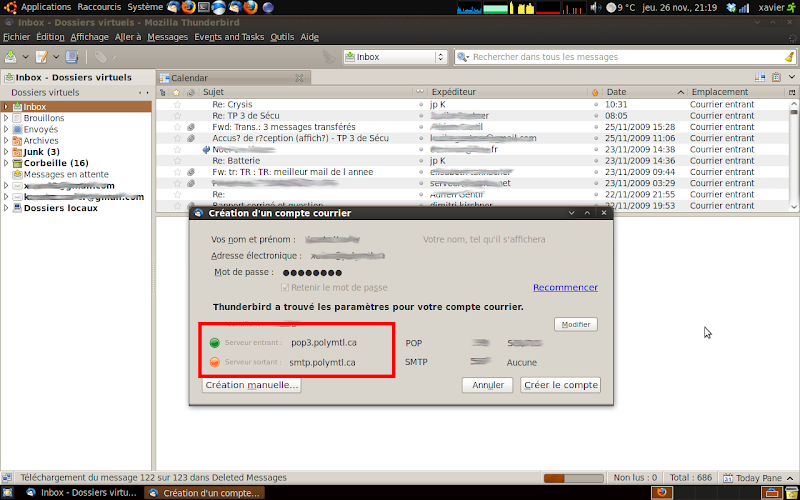Sort by the Date column header
Image resolution: width=800 pixels, height=500 pixels.
point(644,92)
